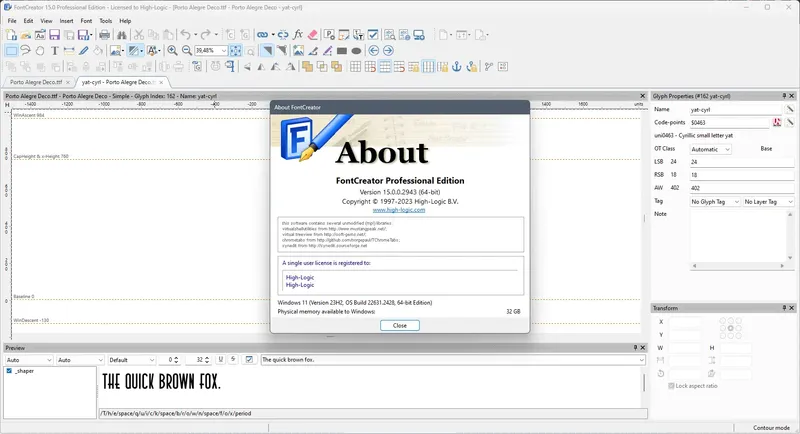Image resolution: width=800 pixels, height=434 pixels.
Task: Toggle the Lock aspect ratio checkbox
Action: pyautogui.click(x=671, y=386)
